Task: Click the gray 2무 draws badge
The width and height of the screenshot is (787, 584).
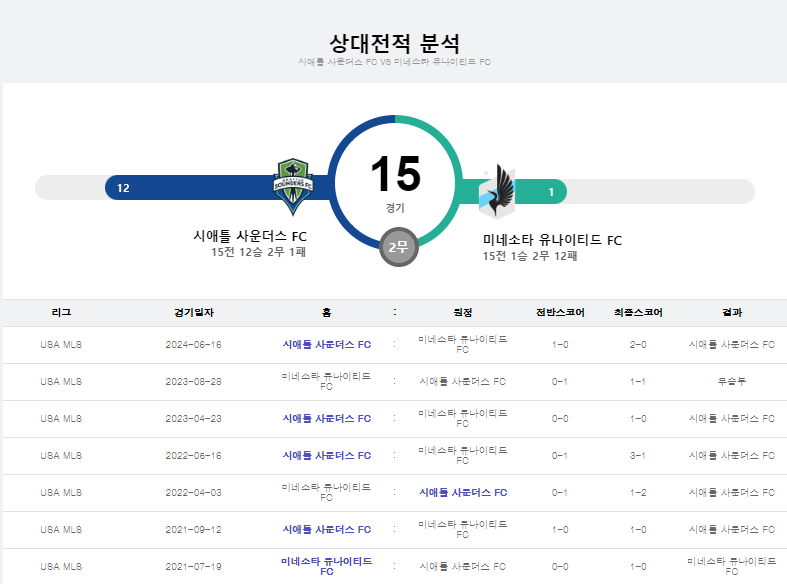Action: (x=399, y=247)
